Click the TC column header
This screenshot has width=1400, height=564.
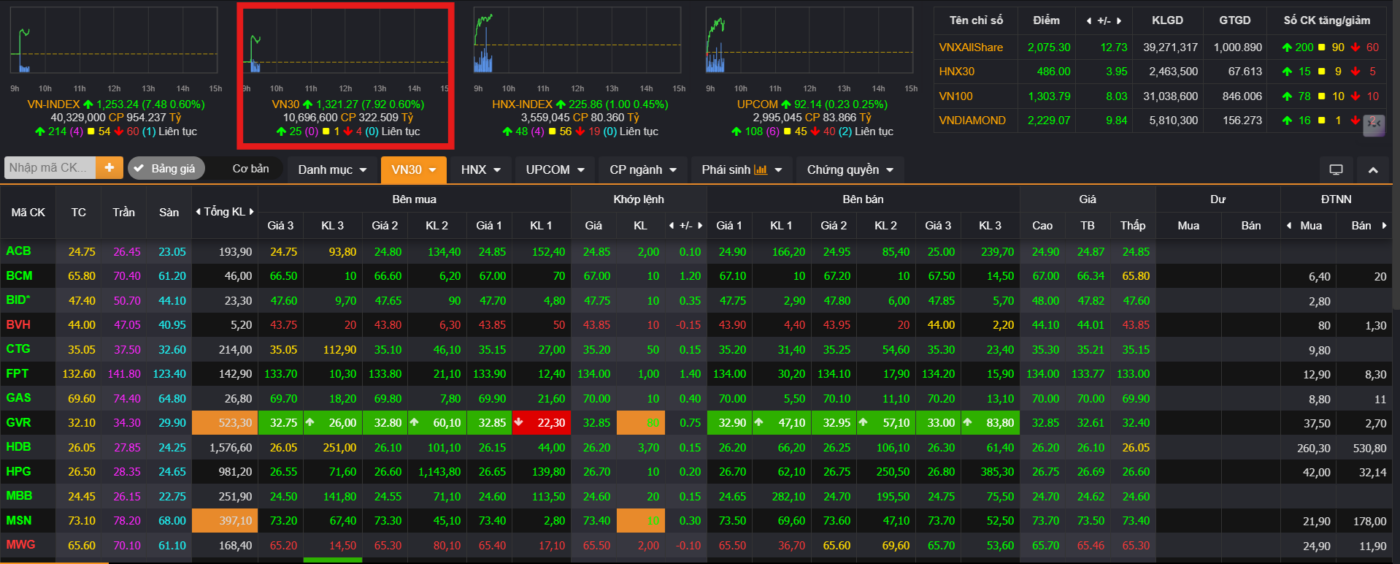point(79,212)
